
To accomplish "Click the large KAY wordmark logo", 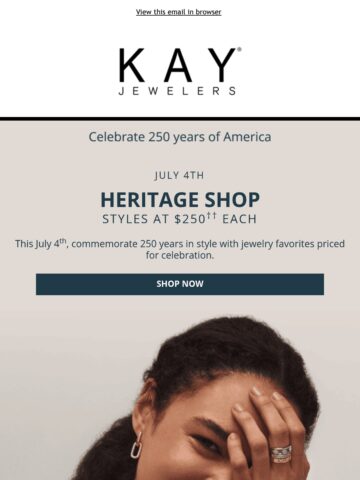I will [x=178, y=65].
